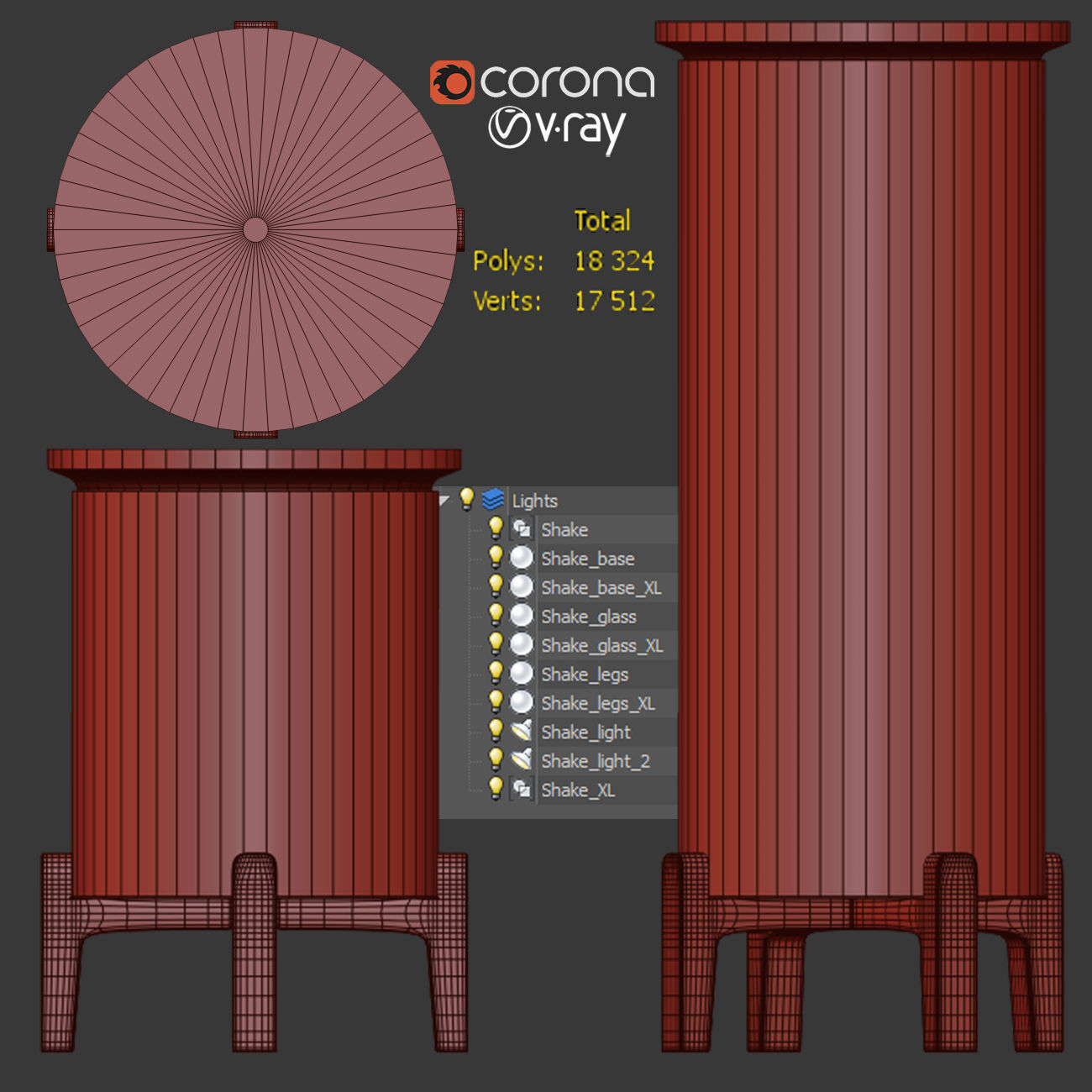Click the sphere icon next to Shake_base_XL

pos(522,586)
